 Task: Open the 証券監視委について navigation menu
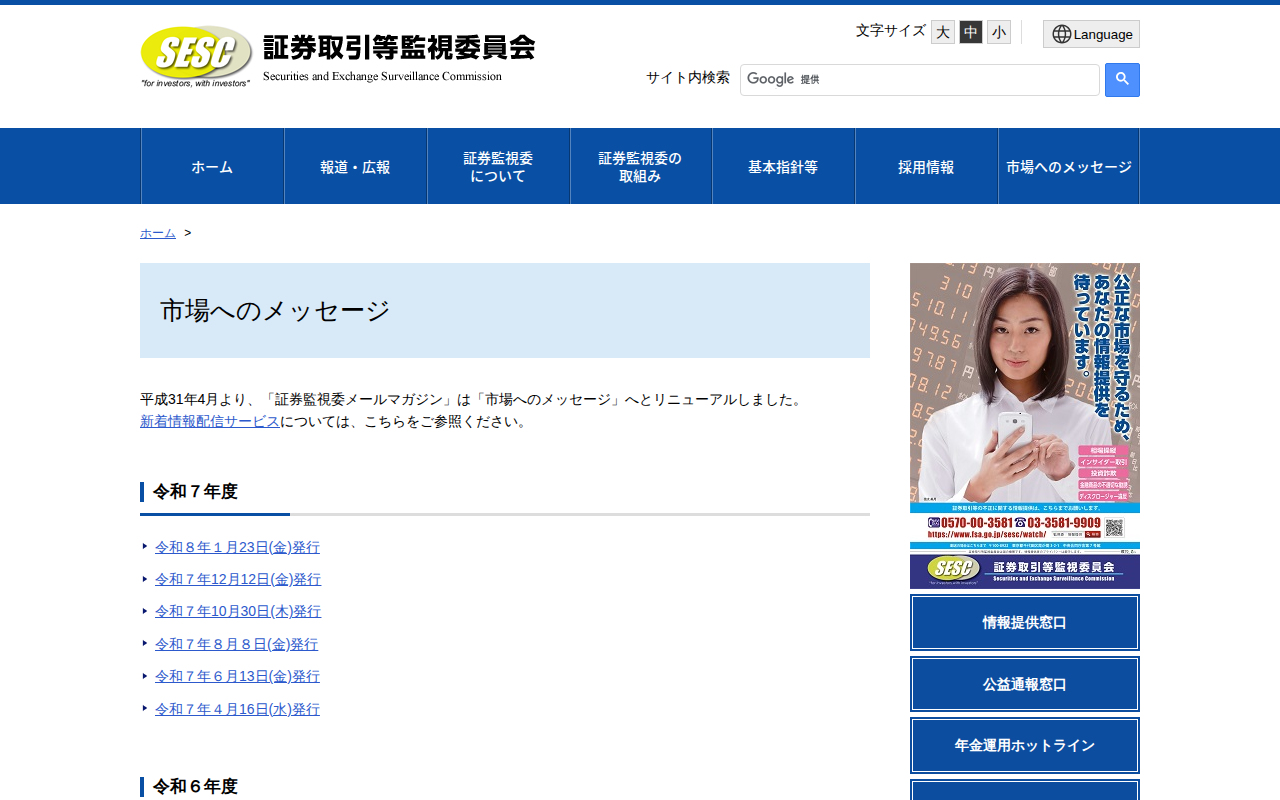coord(498,166)
